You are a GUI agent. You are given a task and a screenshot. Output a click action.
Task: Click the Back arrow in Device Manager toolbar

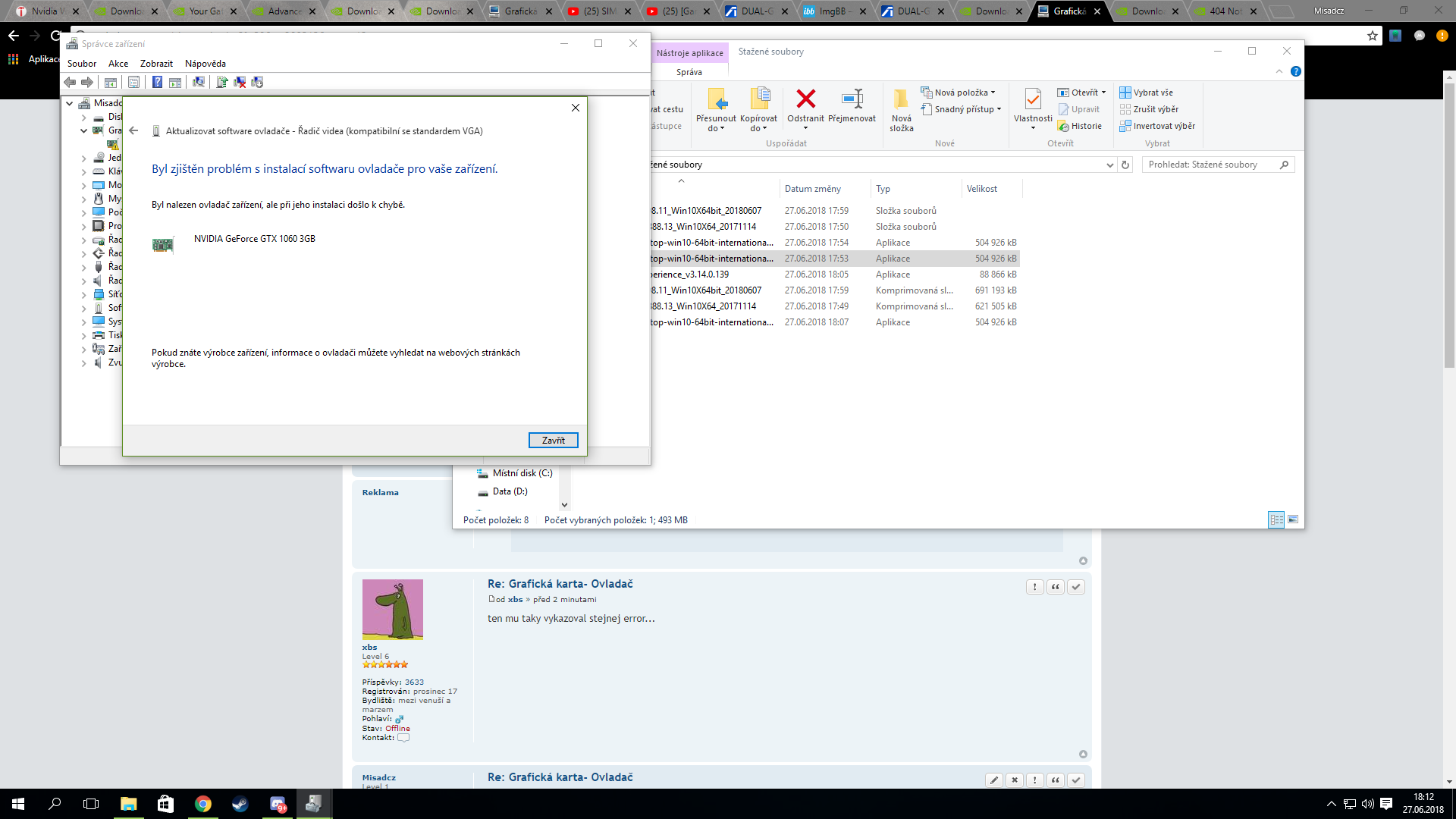click(x=70, y=82)
